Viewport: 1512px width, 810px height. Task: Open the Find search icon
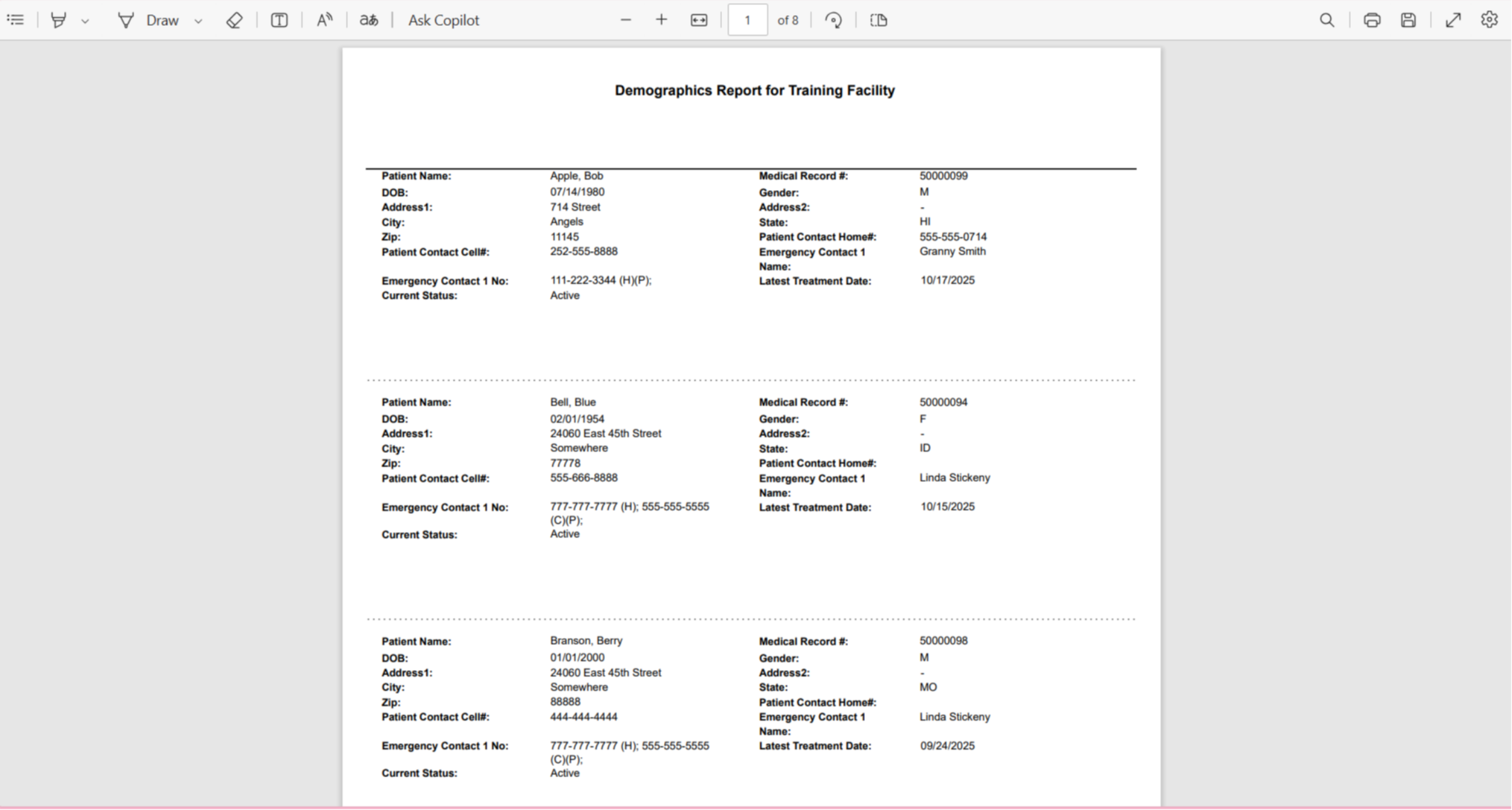tap(1327, 20)
